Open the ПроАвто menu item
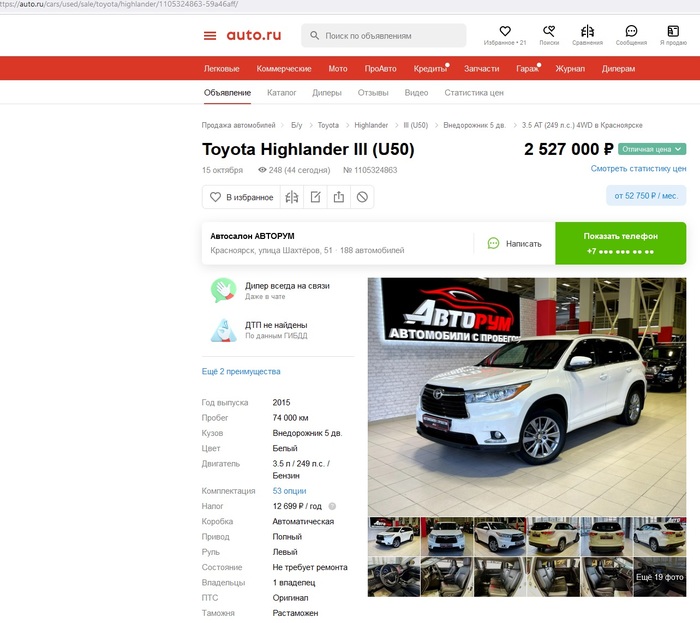Screen dimensions: 700x623 380,69
